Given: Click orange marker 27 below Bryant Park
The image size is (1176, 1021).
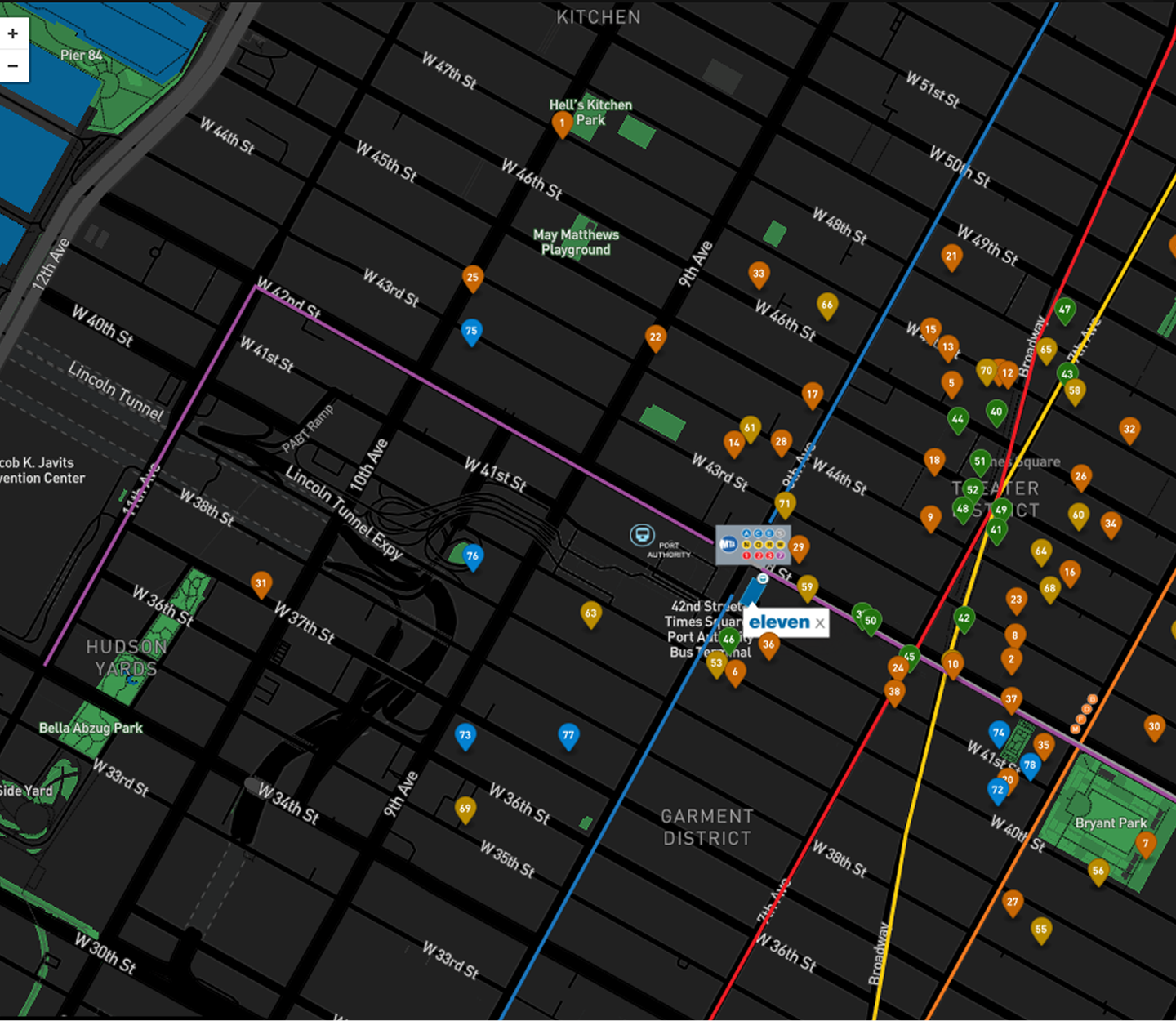Looking at the screenshot, I should coord(1013,903).
